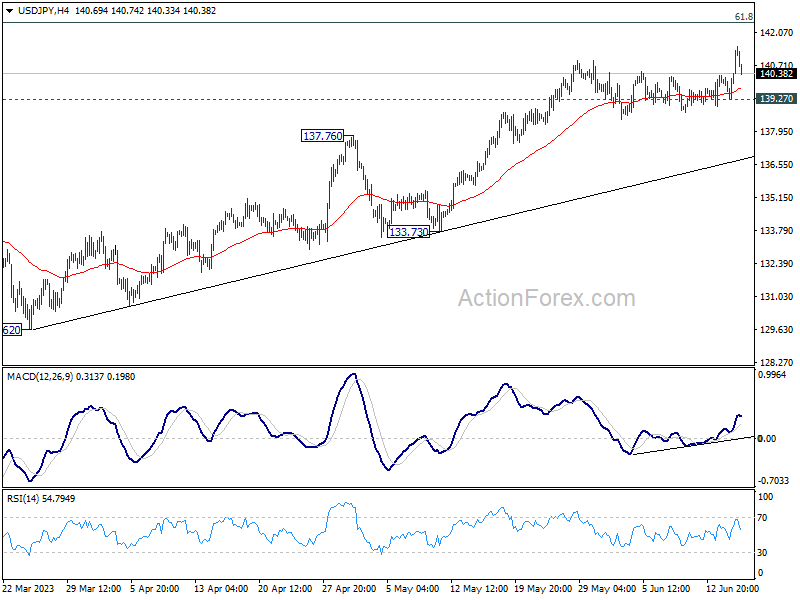Image resolution: width=800 pixels, height=600 pixels.
Task: Click the 27 Apr 20:00 time label
Action: (x=349, y=589)
